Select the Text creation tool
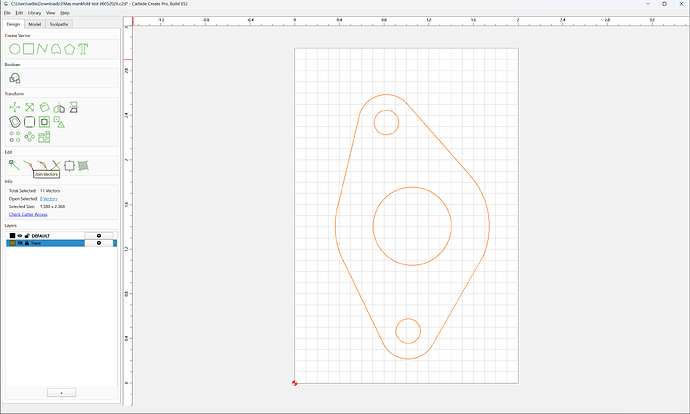Screen dimensions: 690x414 [x=83, y=49]
